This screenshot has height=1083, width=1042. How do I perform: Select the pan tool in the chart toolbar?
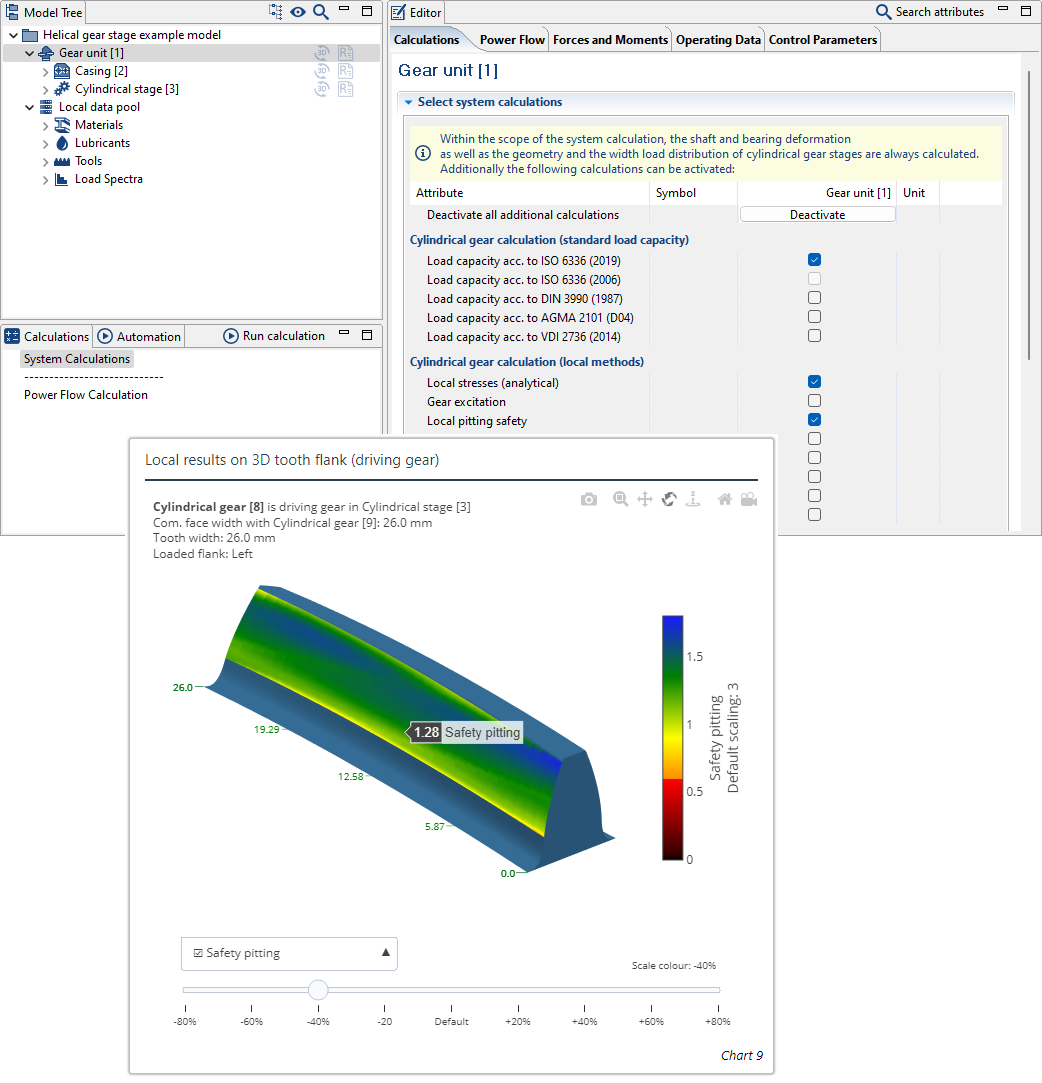click(645, 499)
